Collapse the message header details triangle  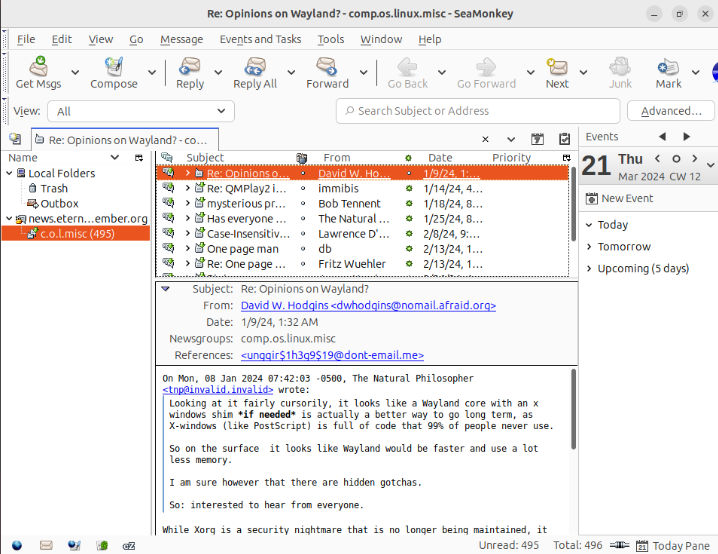coord(165,288)
